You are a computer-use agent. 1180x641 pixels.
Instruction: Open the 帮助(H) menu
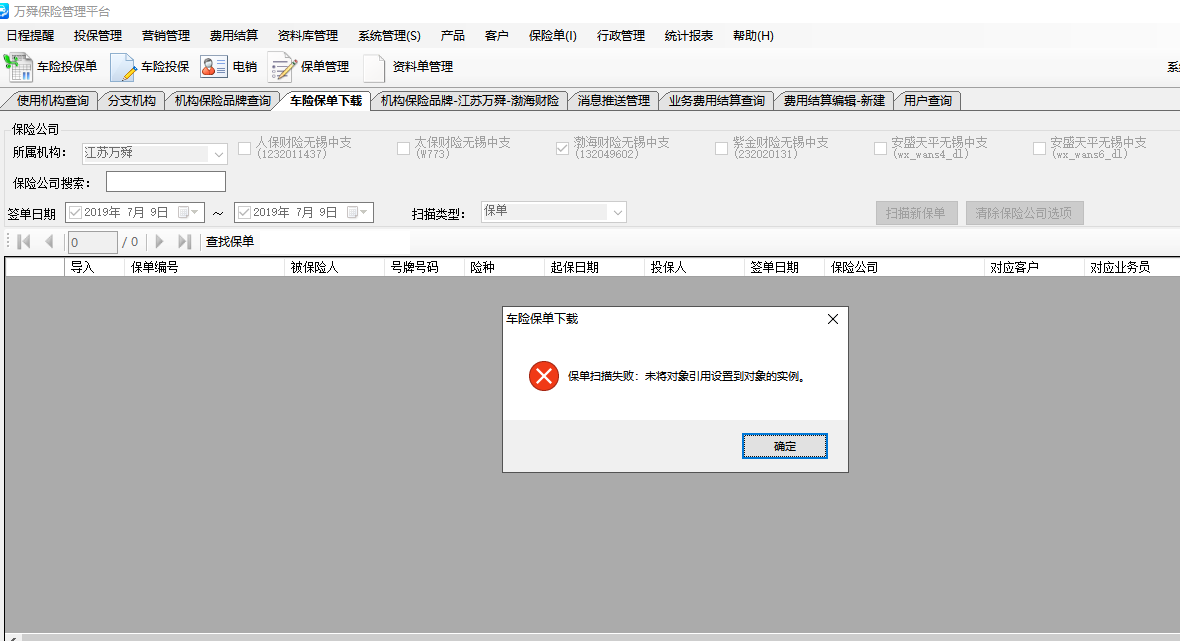click(753, 35)
